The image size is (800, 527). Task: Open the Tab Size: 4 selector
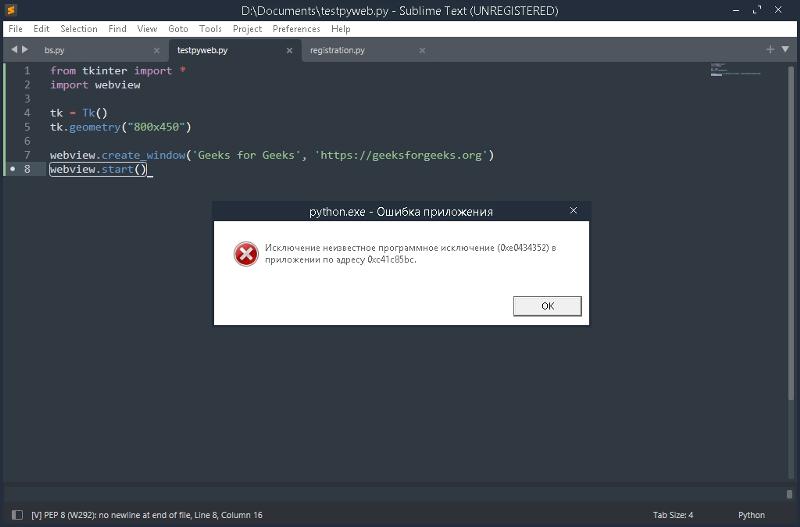click(673, 515)
